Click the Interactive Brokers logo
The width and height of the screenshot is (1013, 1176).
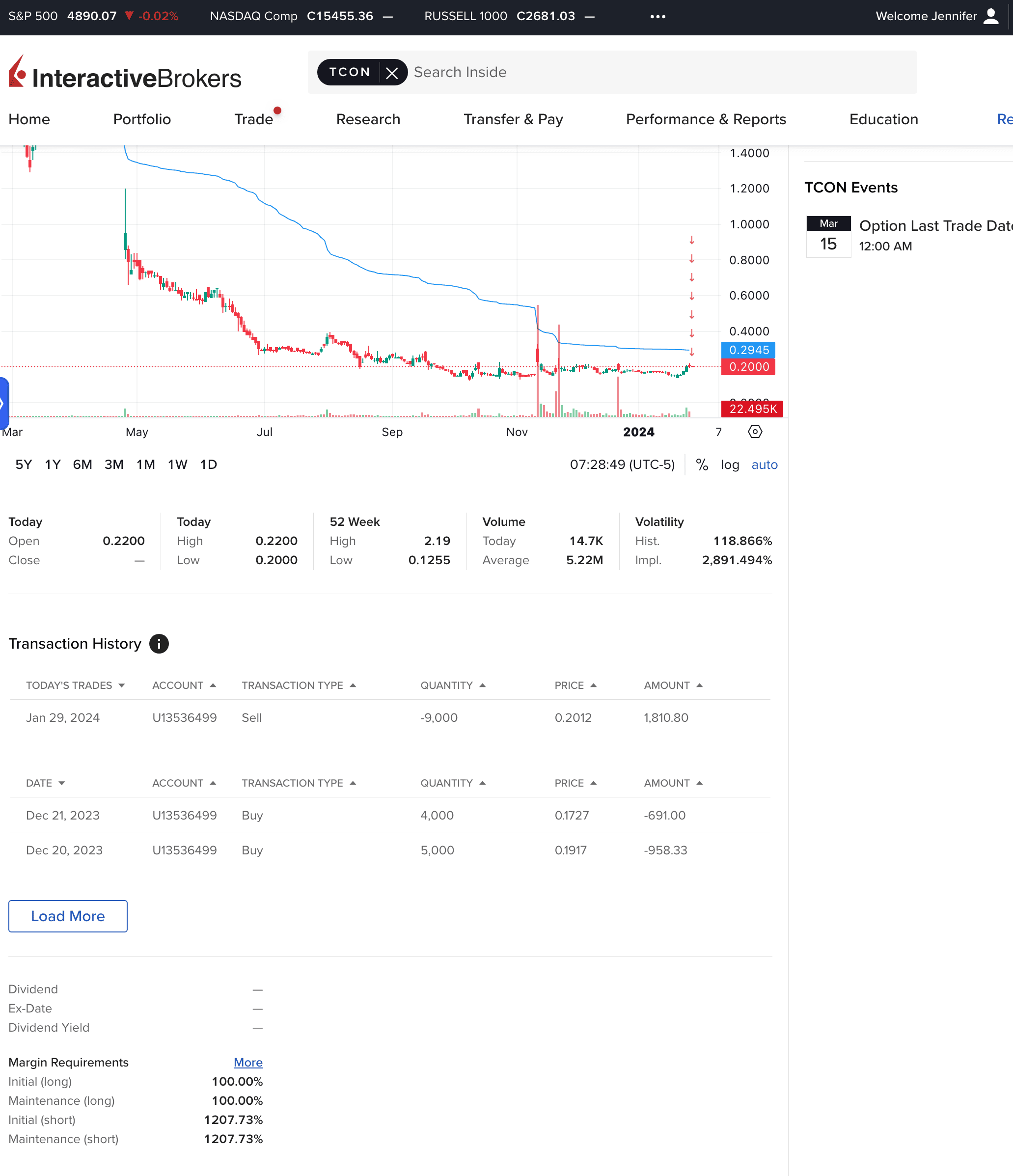pos(125,74)
